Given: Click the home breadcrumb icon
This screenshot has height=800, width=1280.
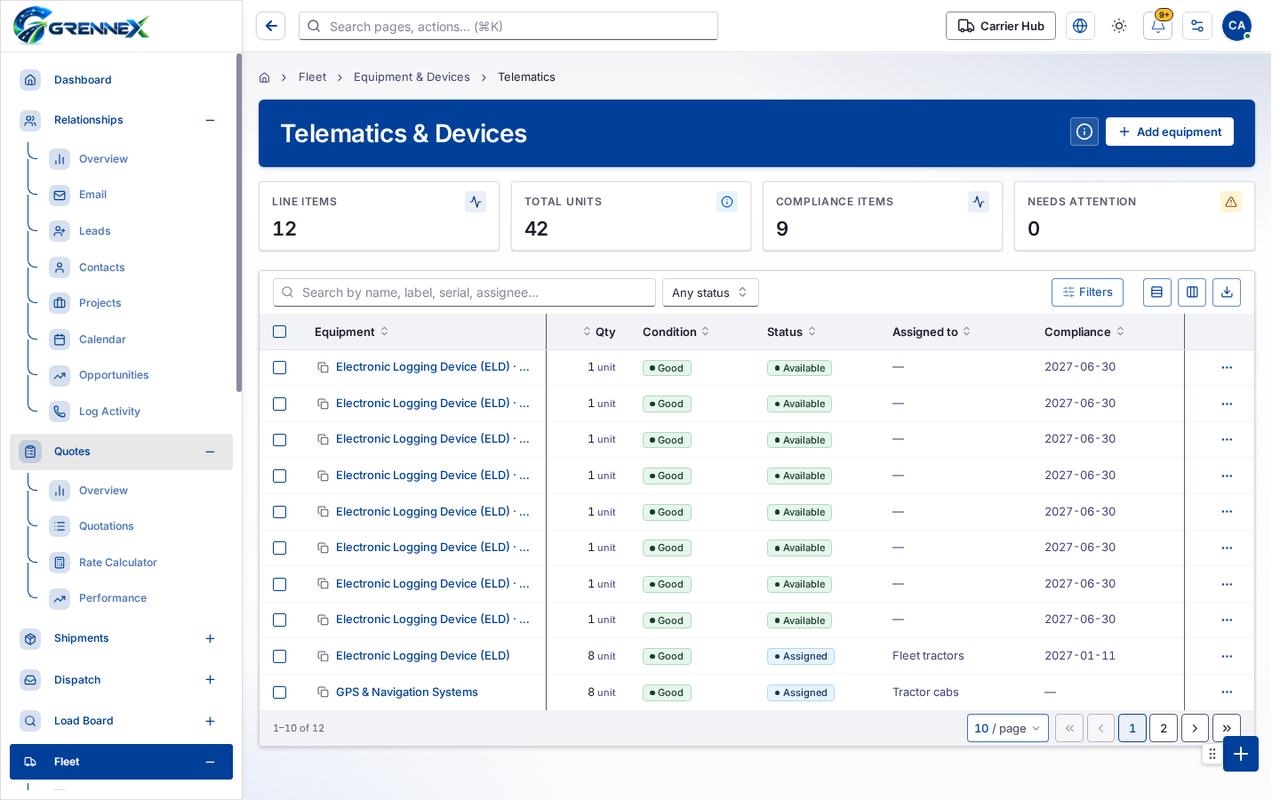Looking at the screenshot, I should click(x=264, y=77).
